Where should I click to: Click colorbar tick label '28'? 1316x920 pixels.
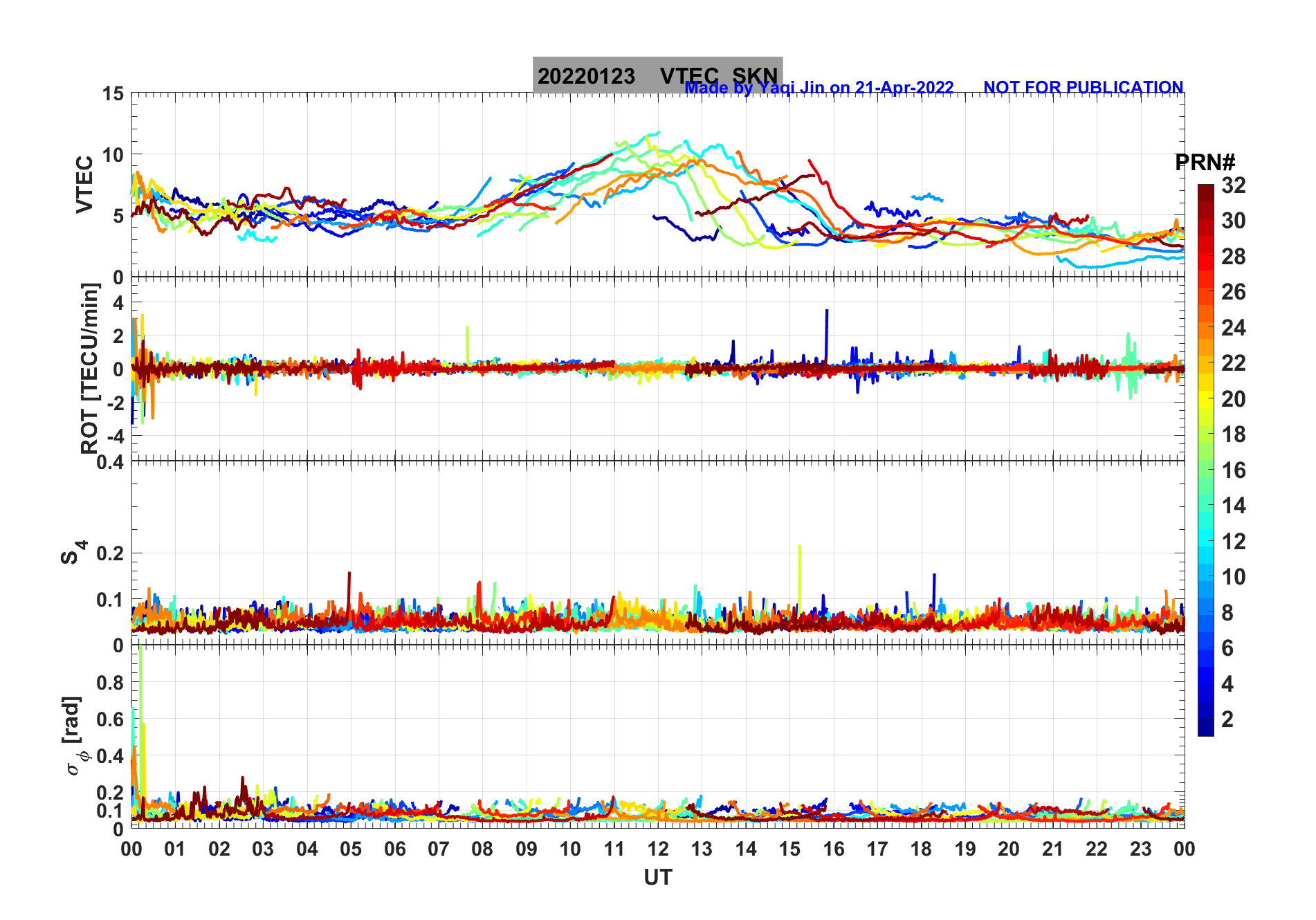point(1233,257)
